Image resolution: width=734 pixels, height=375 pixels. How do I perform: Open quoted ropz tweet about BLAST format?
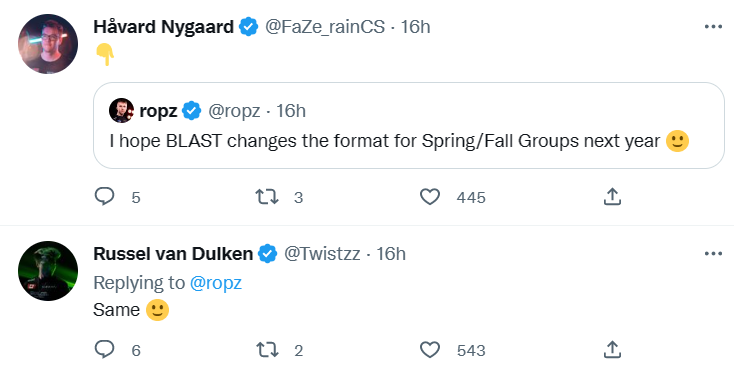point(409,125)
